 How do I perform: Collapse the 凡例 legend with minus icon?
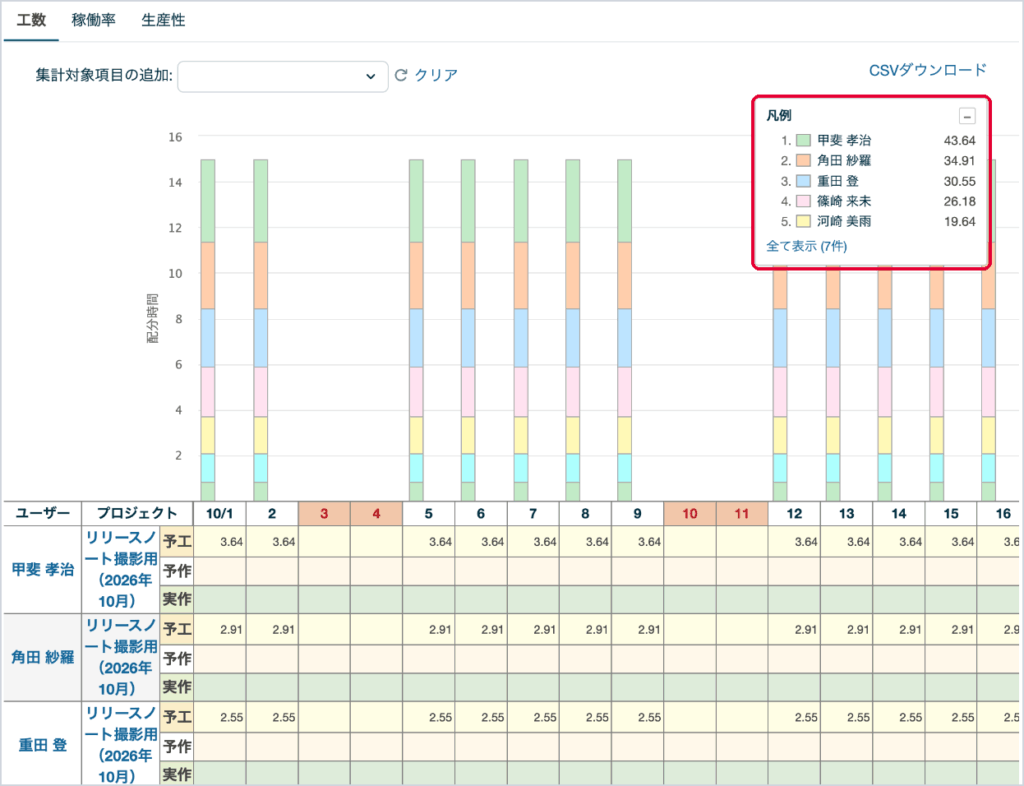coord(967,117)
